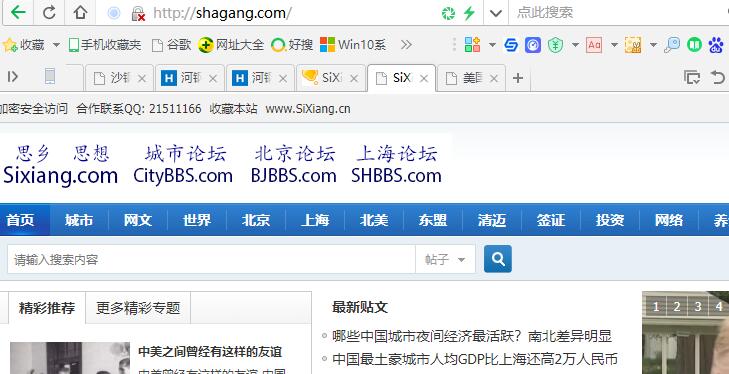
Task: Click the undo close tab arrow
Action: point(718,77)
